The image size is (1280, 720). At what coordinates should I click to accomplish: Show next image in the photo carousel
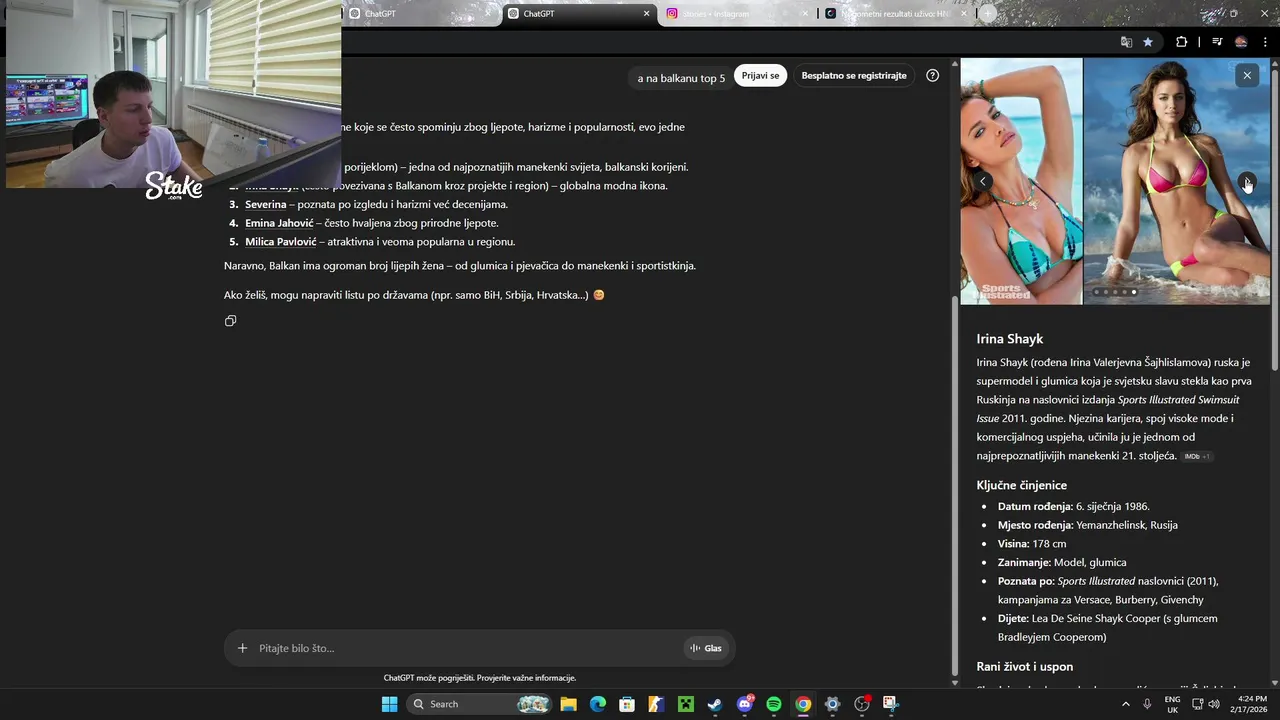pos(1247,181)
